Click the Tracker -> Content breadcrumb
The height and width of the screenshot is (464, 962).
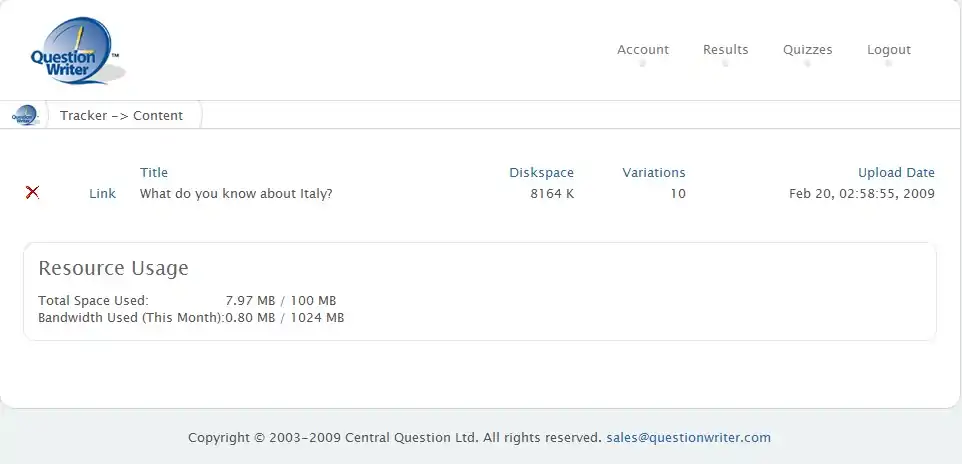point(121,116)
